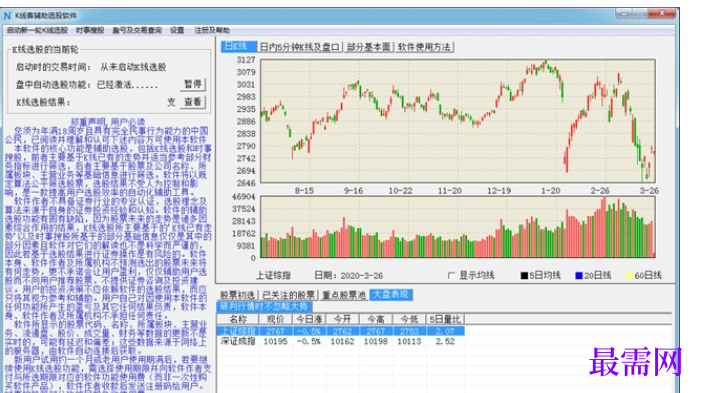Open the 盈亏及交易查询 menu
Viewport: 701px width, 393px height.
(136, 30)
